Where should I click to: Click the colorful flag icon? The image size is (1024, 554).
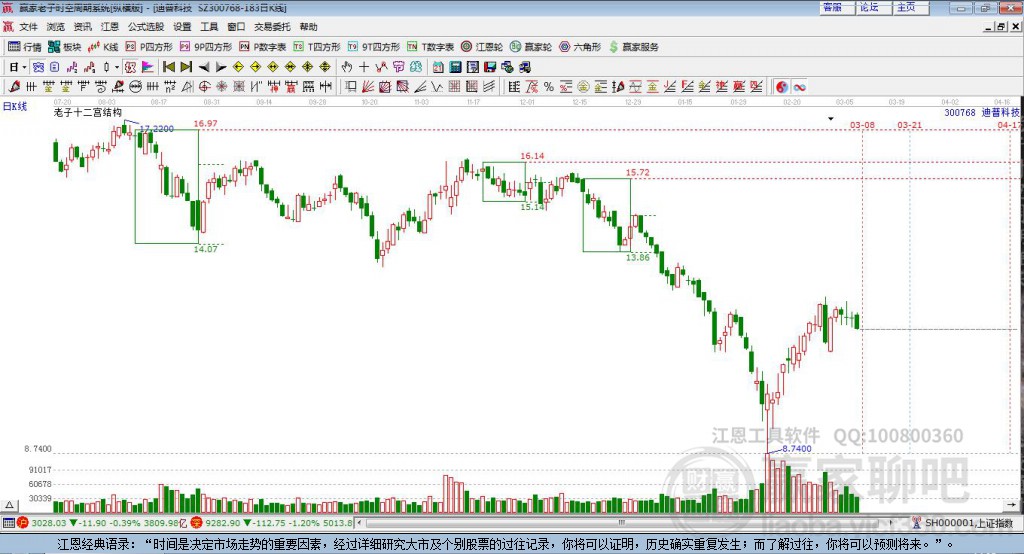tap(148, 67)
